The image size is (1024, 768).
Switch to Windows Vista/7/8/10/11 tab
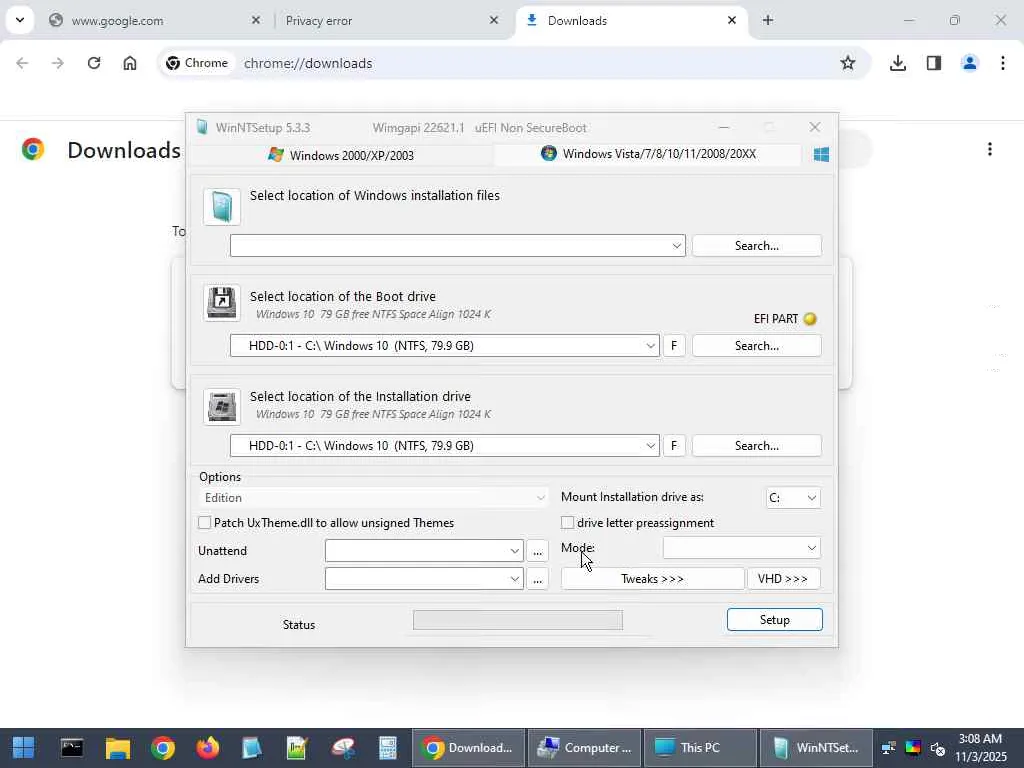click(648, 154)
